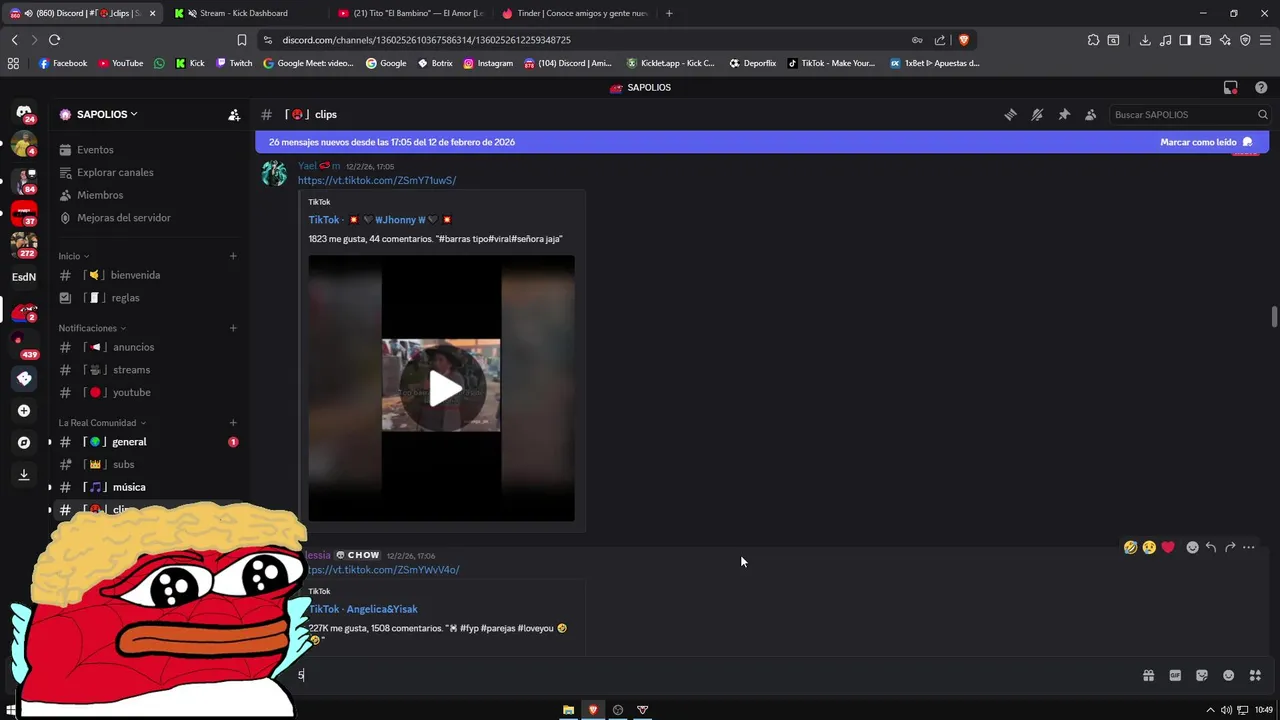The width and height of the screenshot is (1280, 720).
Task: Click the chat scrollbar thumb
Action: coord(1274,317)
